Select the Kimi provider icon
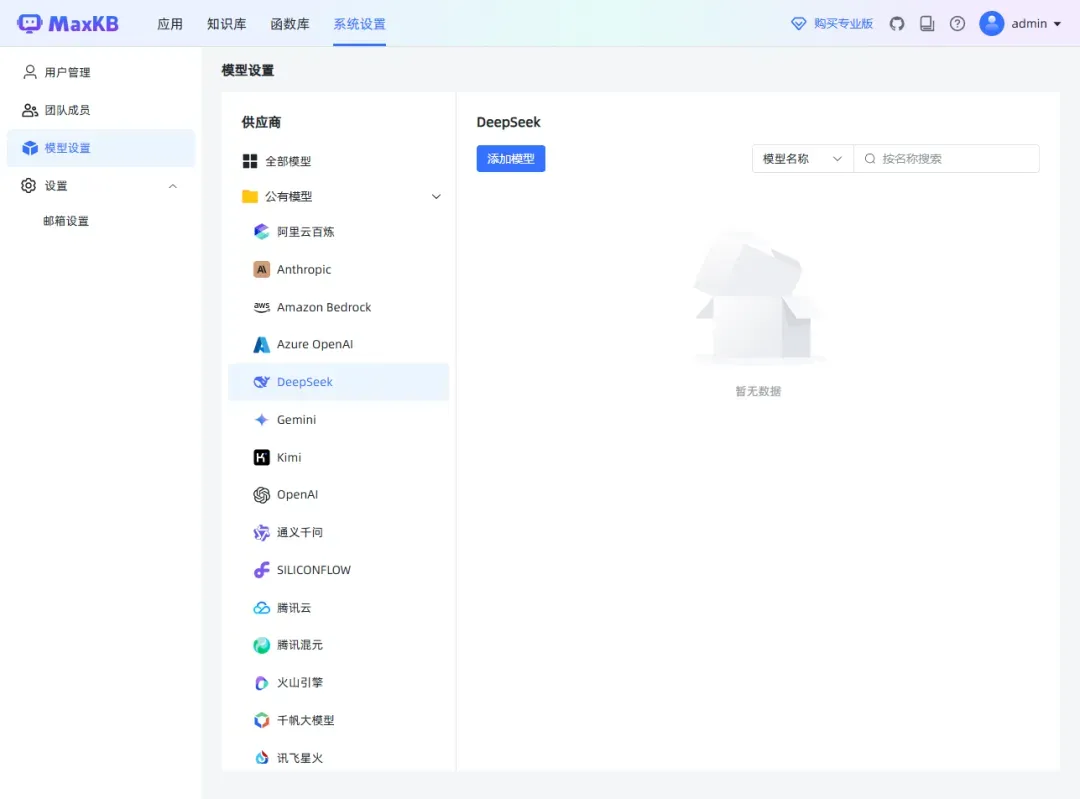The height and width of the screenshot is (799, 1080). tap(262, 458)
